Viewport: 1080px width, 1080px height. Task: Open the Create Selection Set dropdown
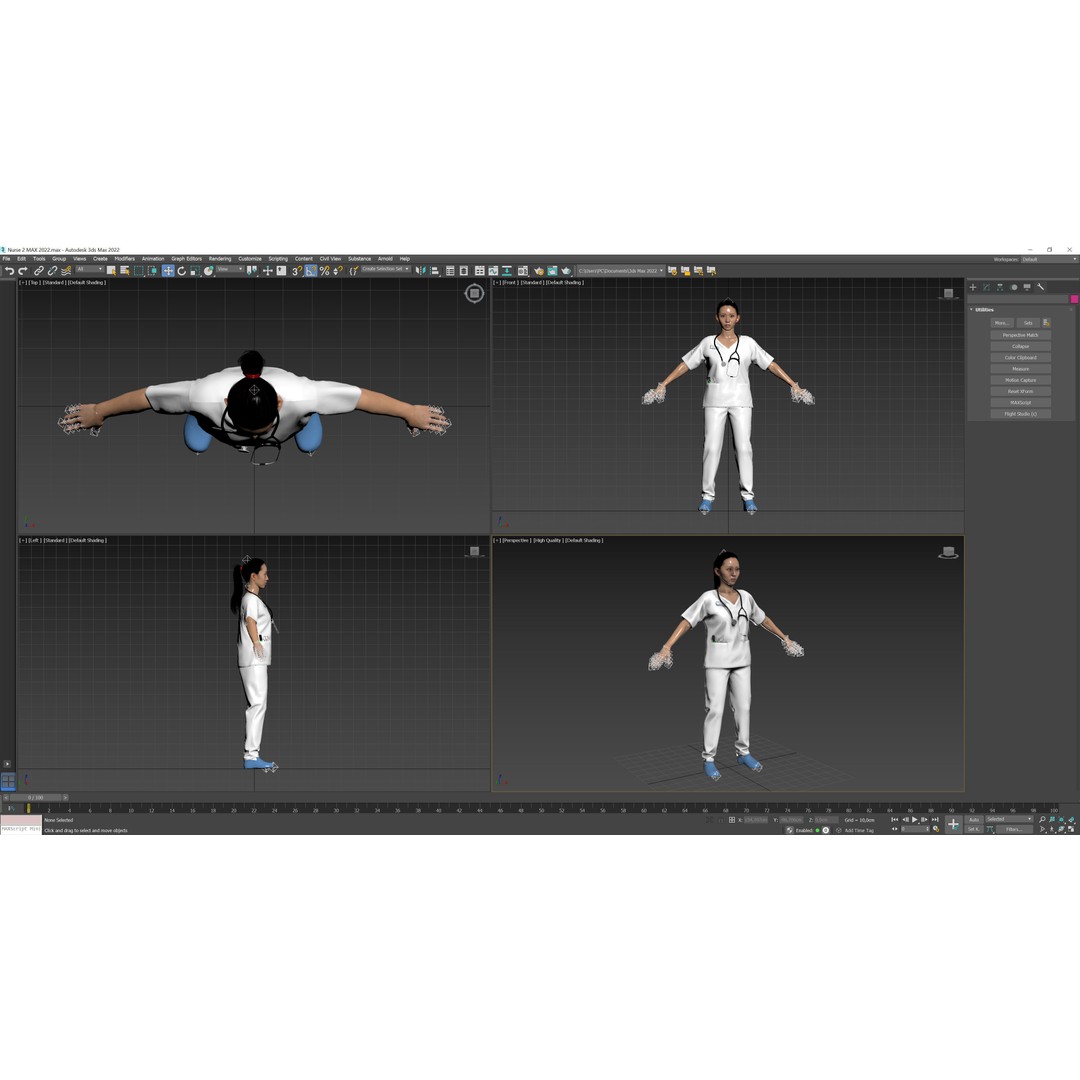[385, 269]
